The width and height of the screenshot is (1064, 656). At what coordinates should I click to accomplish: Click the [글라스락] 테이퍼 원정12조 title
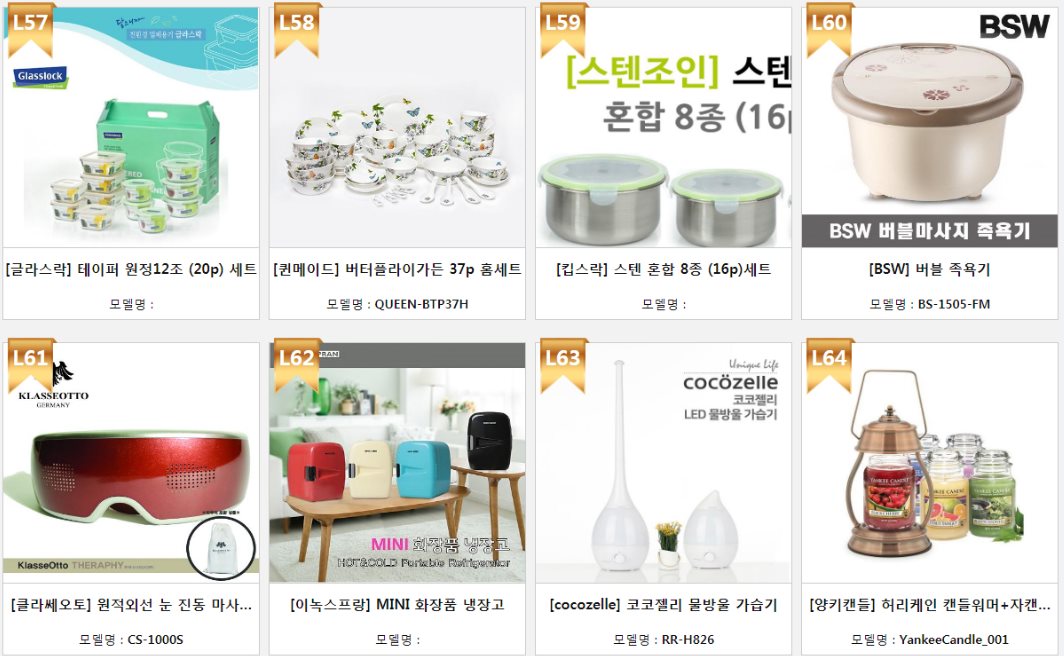131,269
